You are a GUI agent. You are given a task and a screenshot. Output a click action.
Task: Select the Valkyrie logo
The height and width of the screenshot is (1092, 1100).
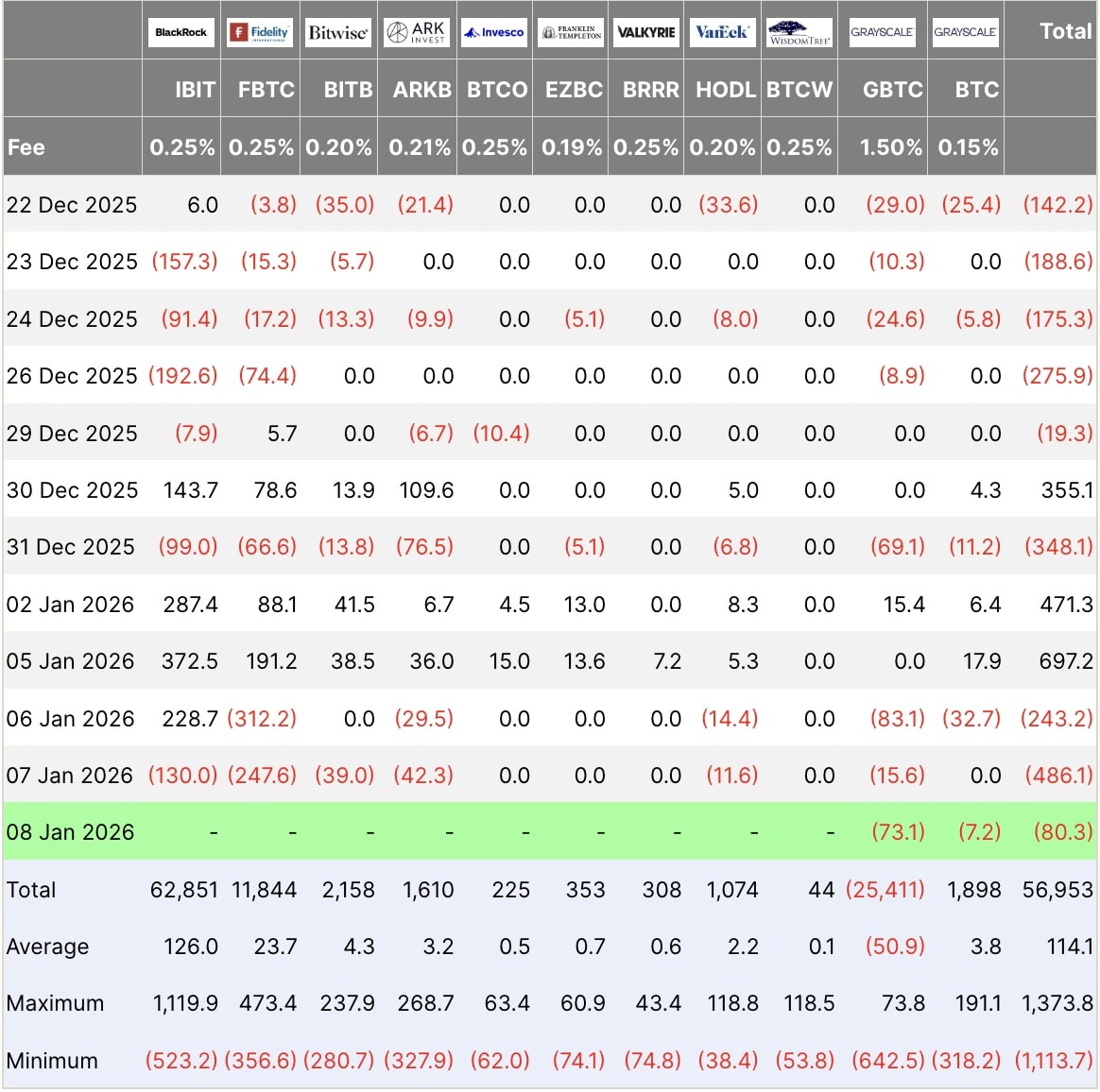click(x=646, y=32)
